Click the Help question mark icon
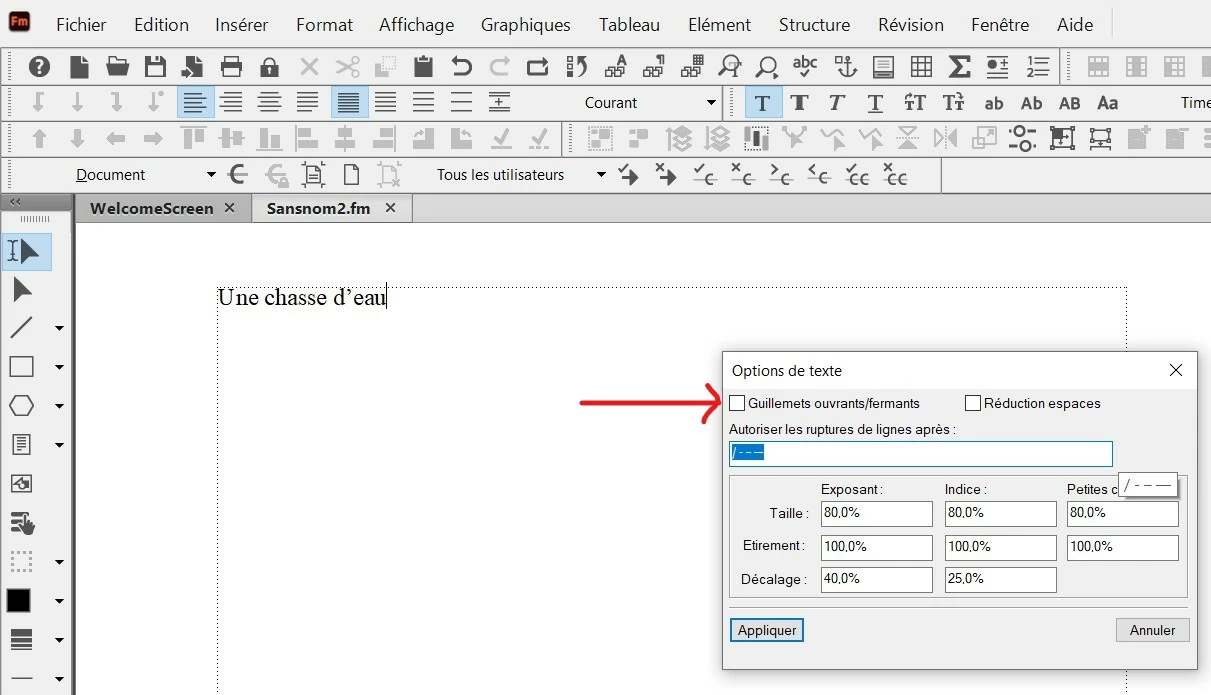The image size is (1211, 695). [39, 67]
